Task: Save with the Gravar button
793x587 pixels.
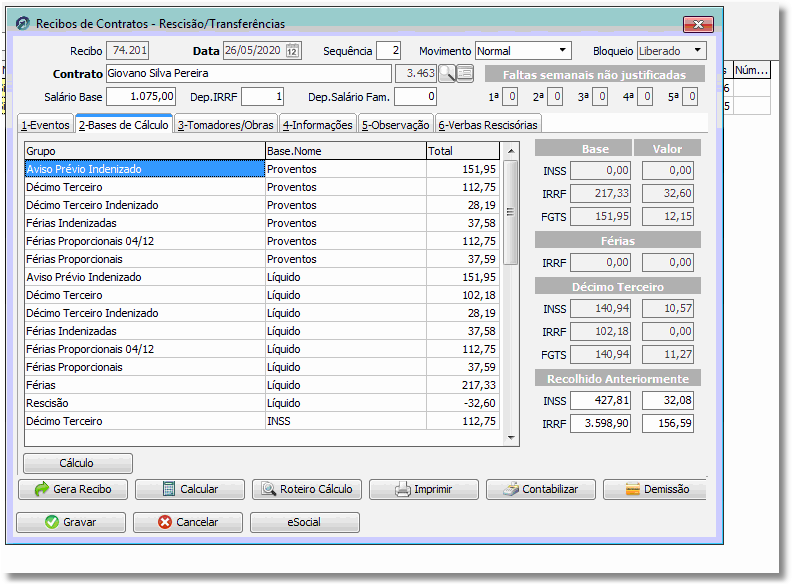Action: coord(71,522)
